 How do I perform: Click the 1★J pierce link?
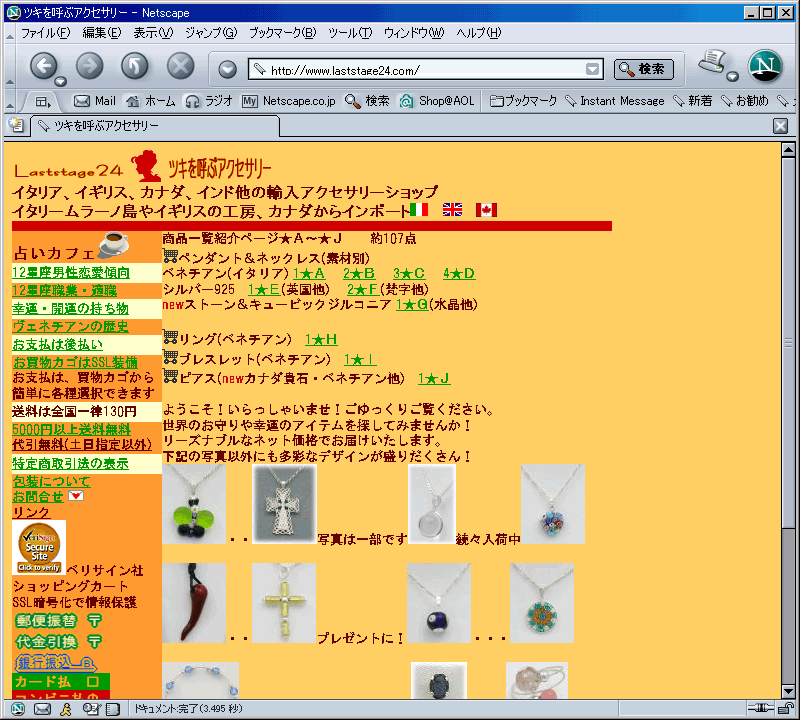(434, 379)
